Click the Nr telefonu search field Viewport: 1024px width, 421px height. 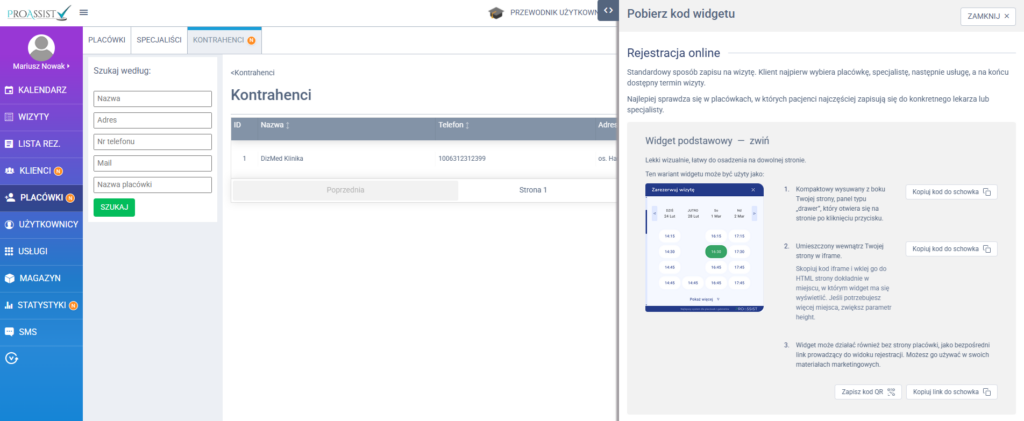coord(153,142)
